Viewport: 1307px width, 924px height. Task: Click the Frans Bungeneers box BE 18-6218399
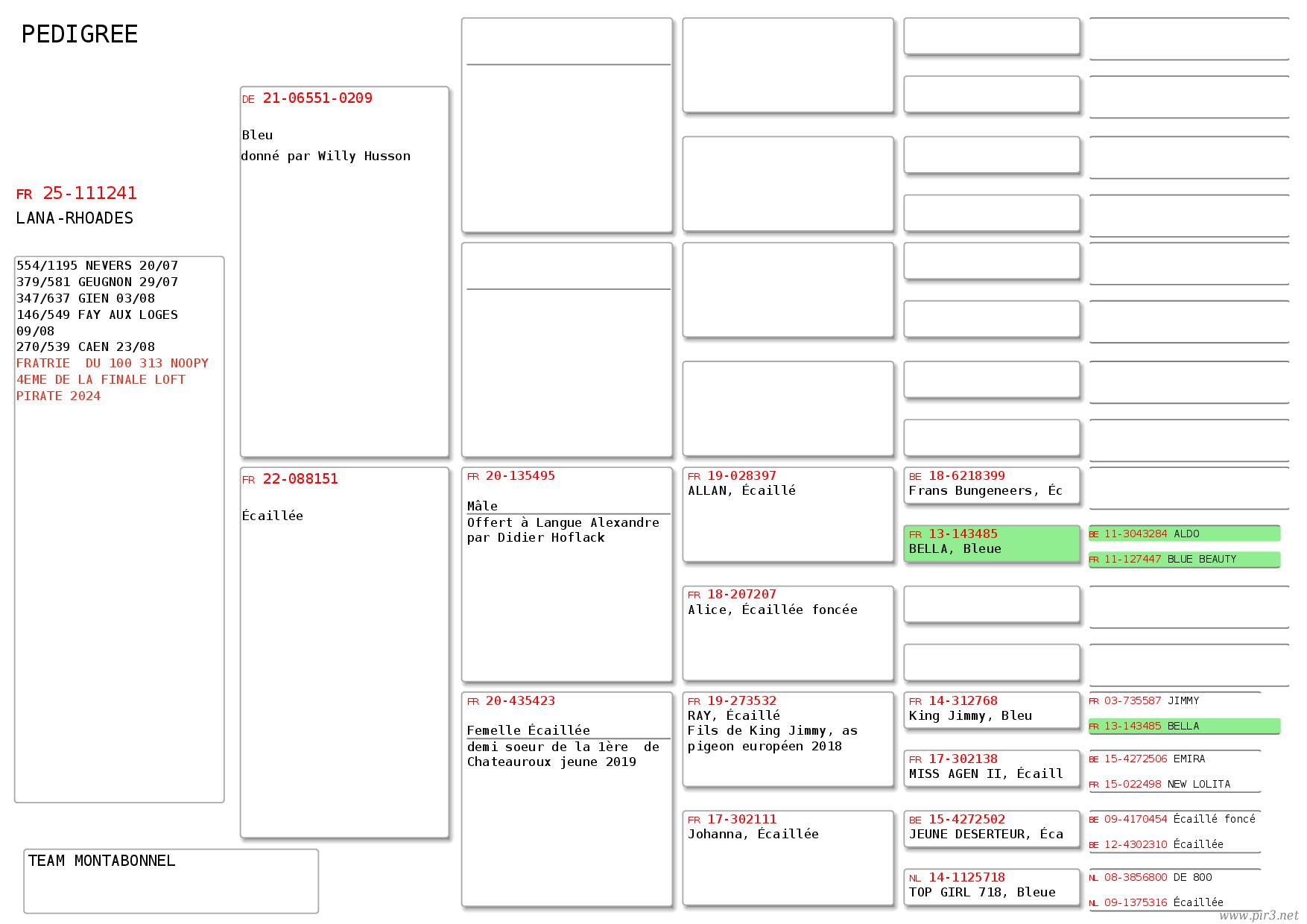coord(991,484)
